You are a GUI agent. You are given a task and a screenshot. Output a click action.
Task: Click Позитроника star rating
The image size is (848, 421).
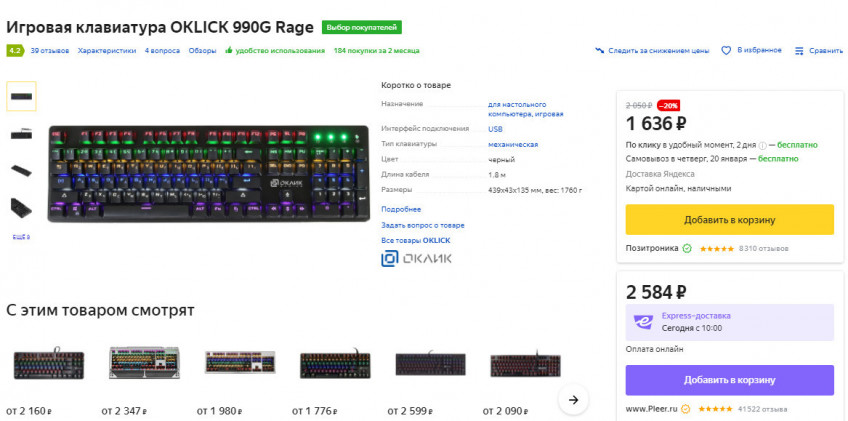717,249
